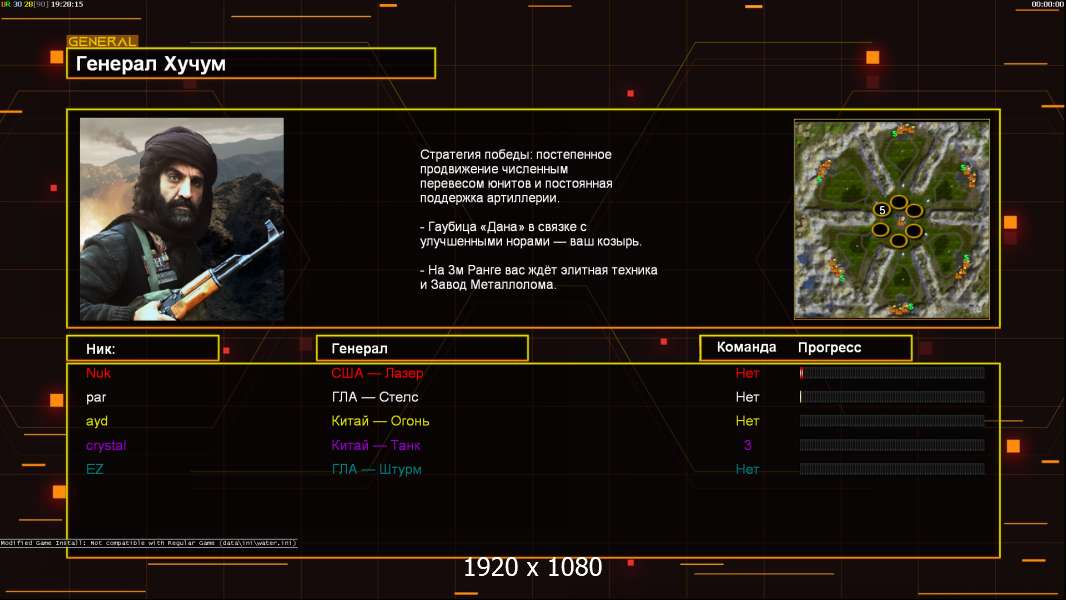Click the 00:00:00 timer in top corner
This screenshot has width=1066, height=600.
pyautogui.click(x=1046, y=5)
